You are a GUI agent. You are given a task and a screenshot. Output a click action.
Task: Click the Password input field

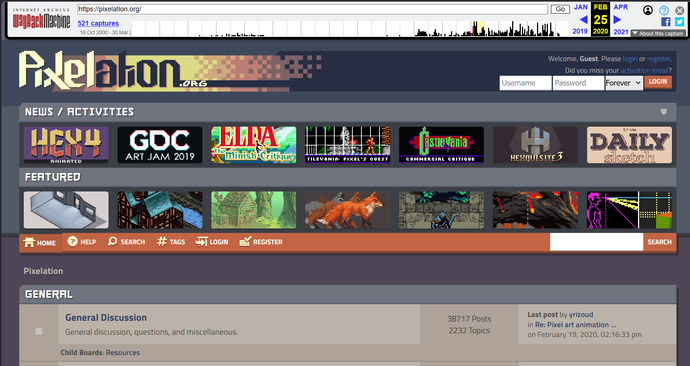578,83
